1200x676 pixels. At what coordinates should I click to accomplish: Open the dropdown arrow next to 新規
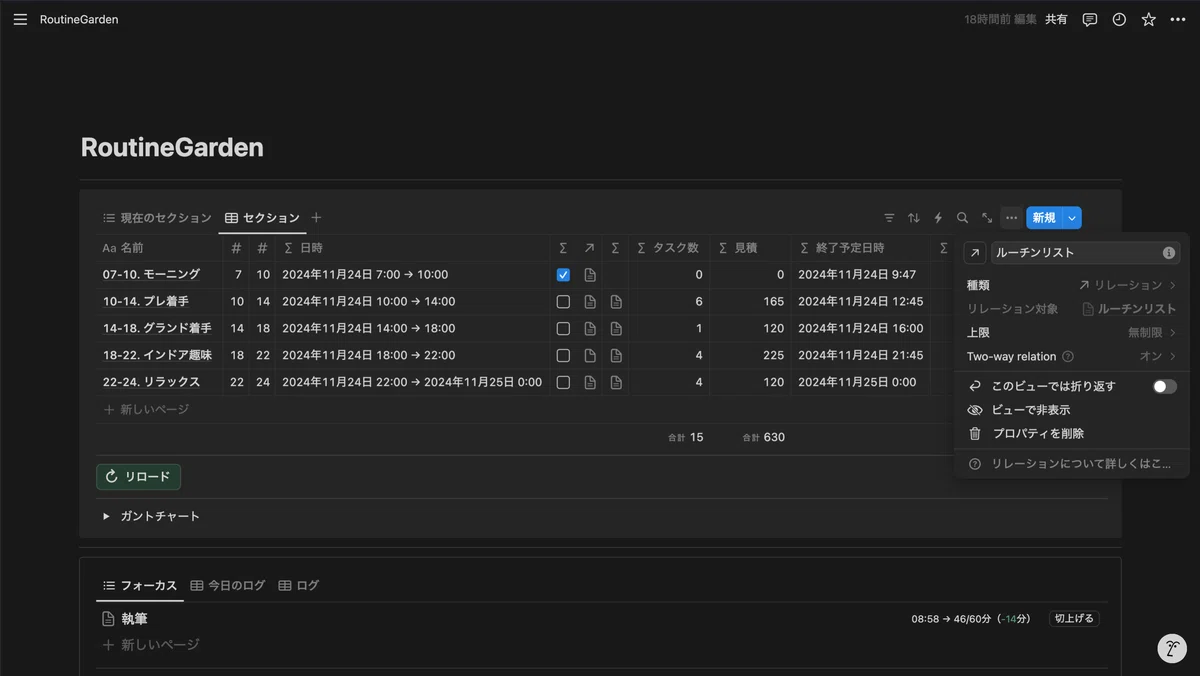1072,217
